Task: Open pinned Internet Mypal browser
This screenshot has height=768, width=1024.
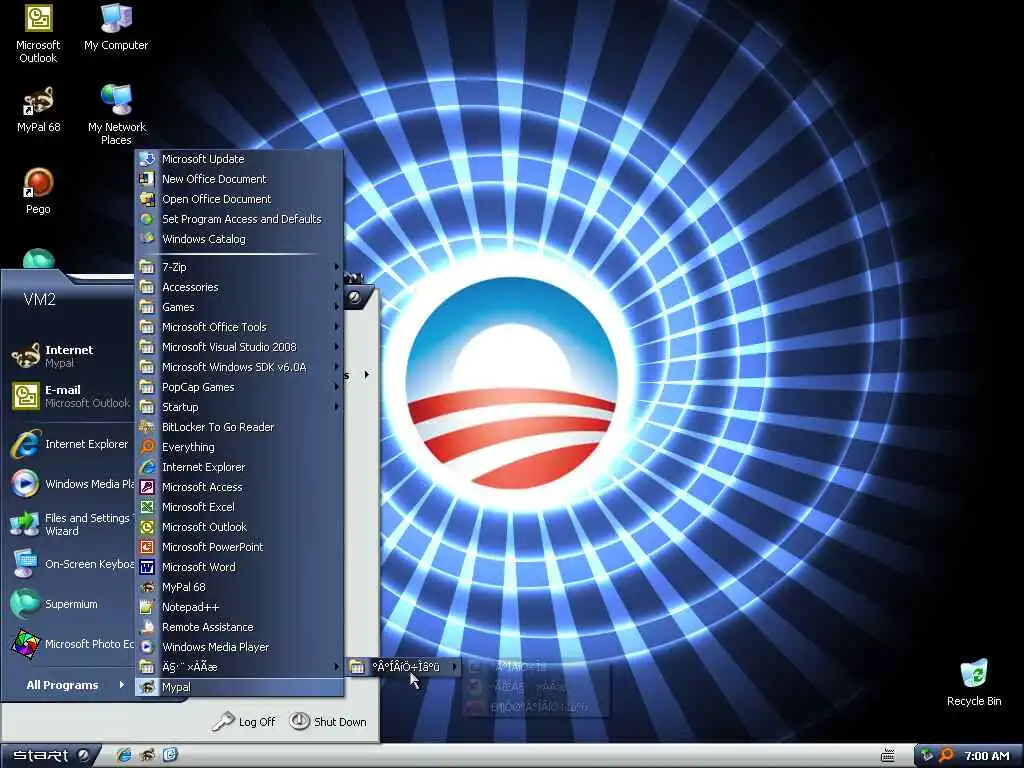Action: point(71,356)
